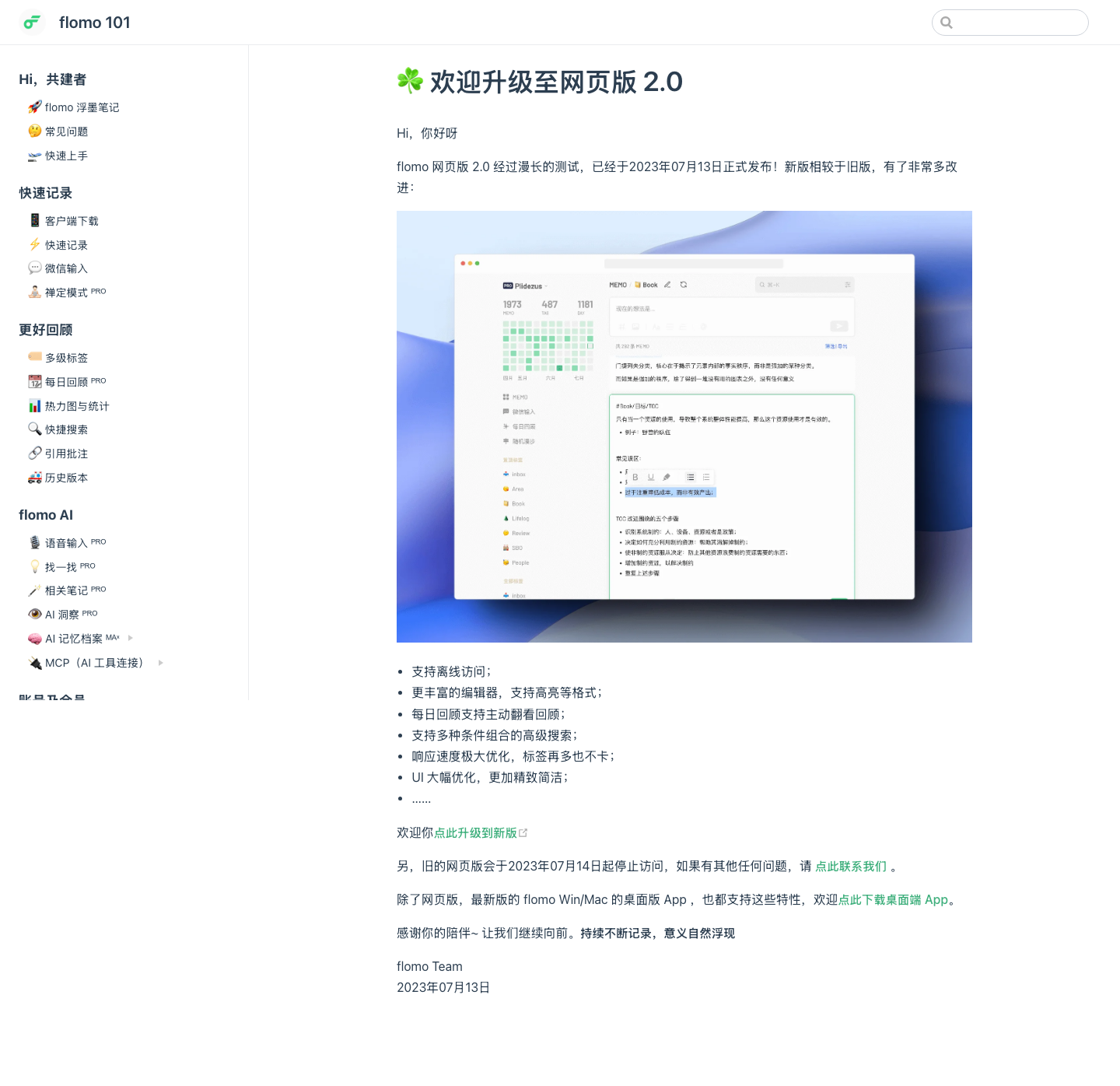Focus the search box in header
The width and height of the screenshot is (1120, 1086).
pos(1010,23)
